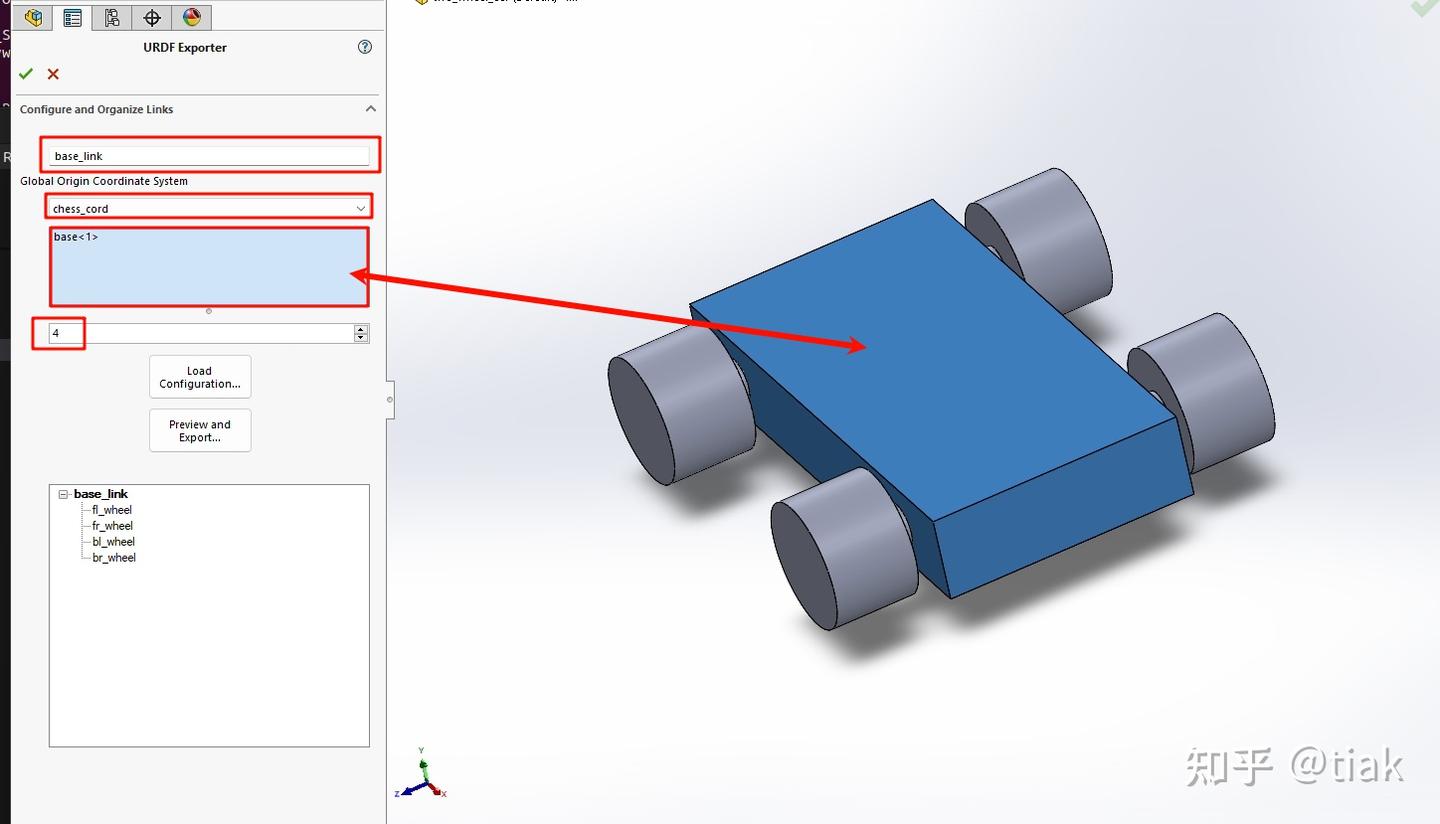Select the FeatureManager design tree tab icon
Viewport: 1440px width, 824px height.
pyautogui.click(x=32, y=17)
